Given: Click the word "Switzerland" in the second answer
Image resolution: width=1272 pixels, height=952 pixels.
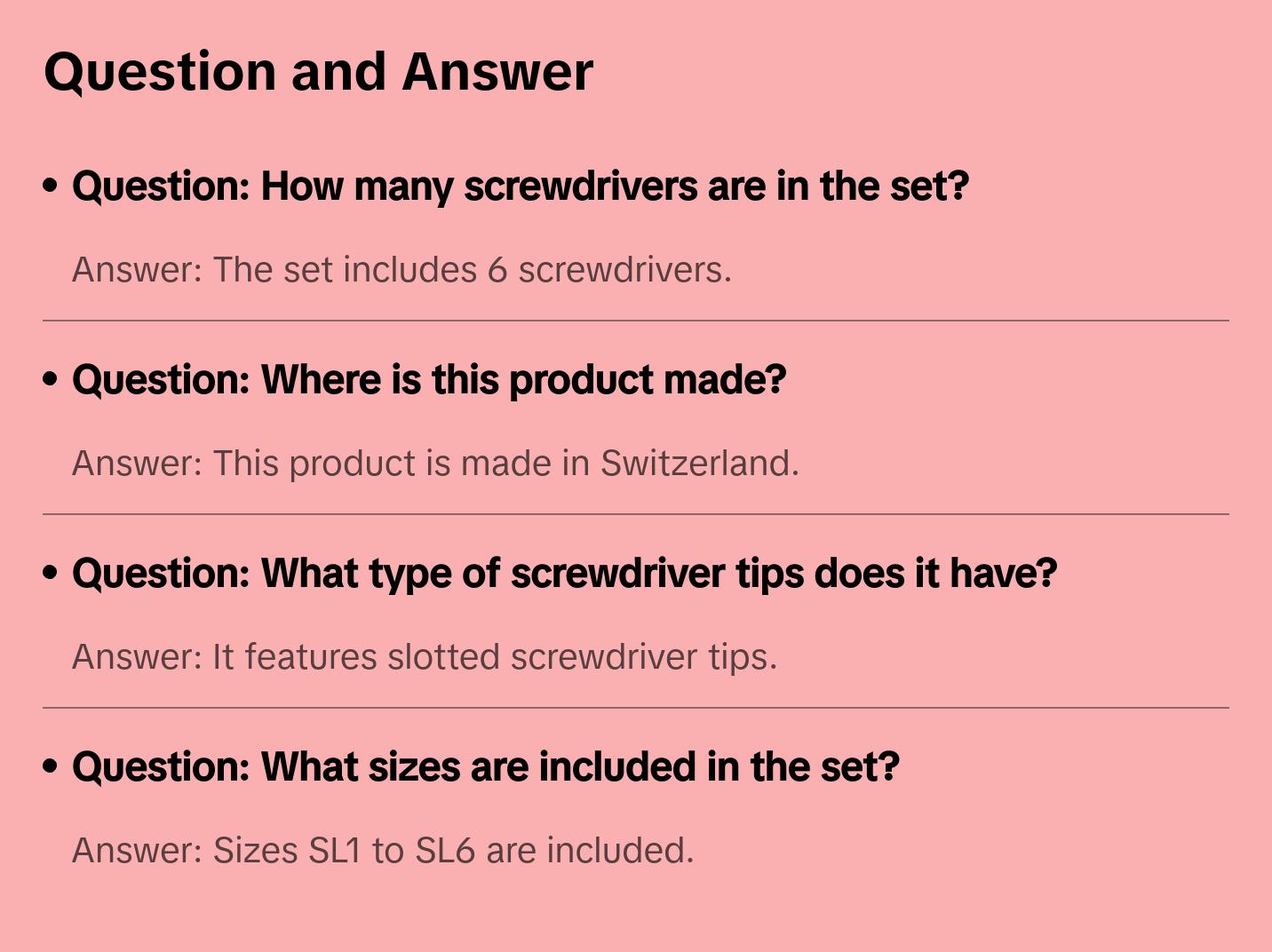Looking at the screenshot, I should tap(699, 464).
